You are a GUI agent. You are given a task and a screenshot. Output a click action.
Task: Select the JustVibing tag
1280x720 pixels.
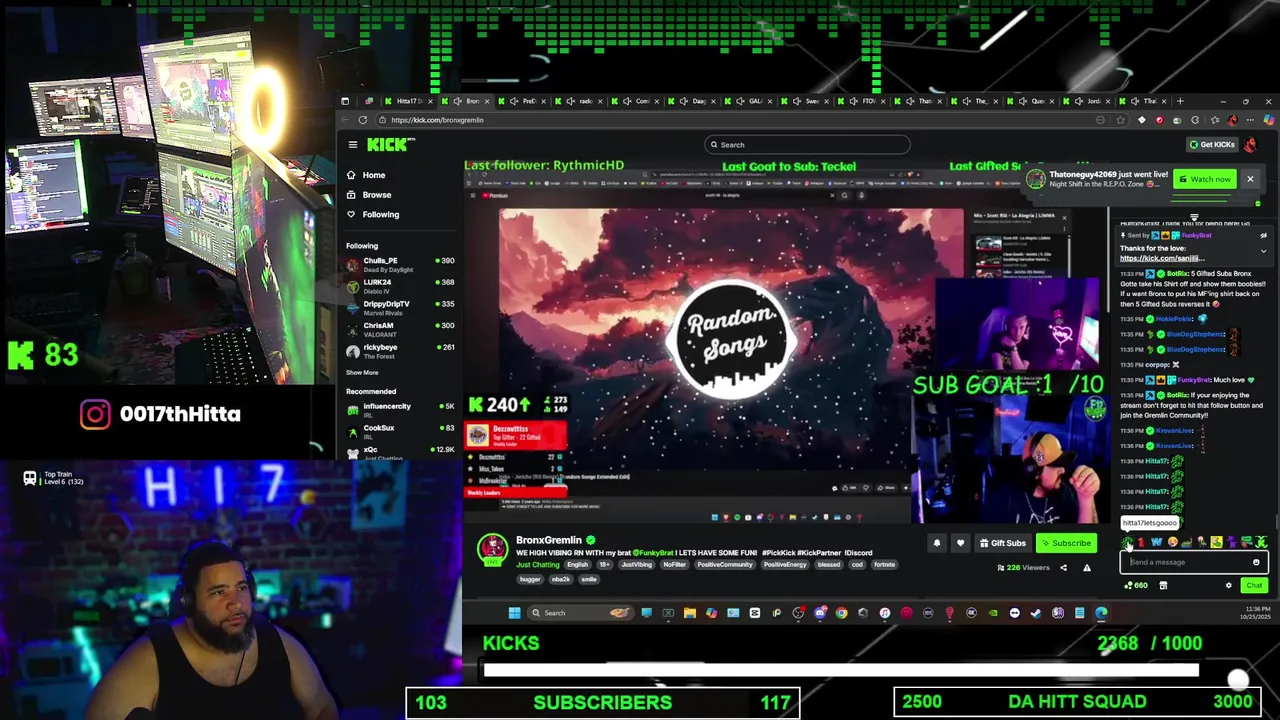tap(637, 565)
